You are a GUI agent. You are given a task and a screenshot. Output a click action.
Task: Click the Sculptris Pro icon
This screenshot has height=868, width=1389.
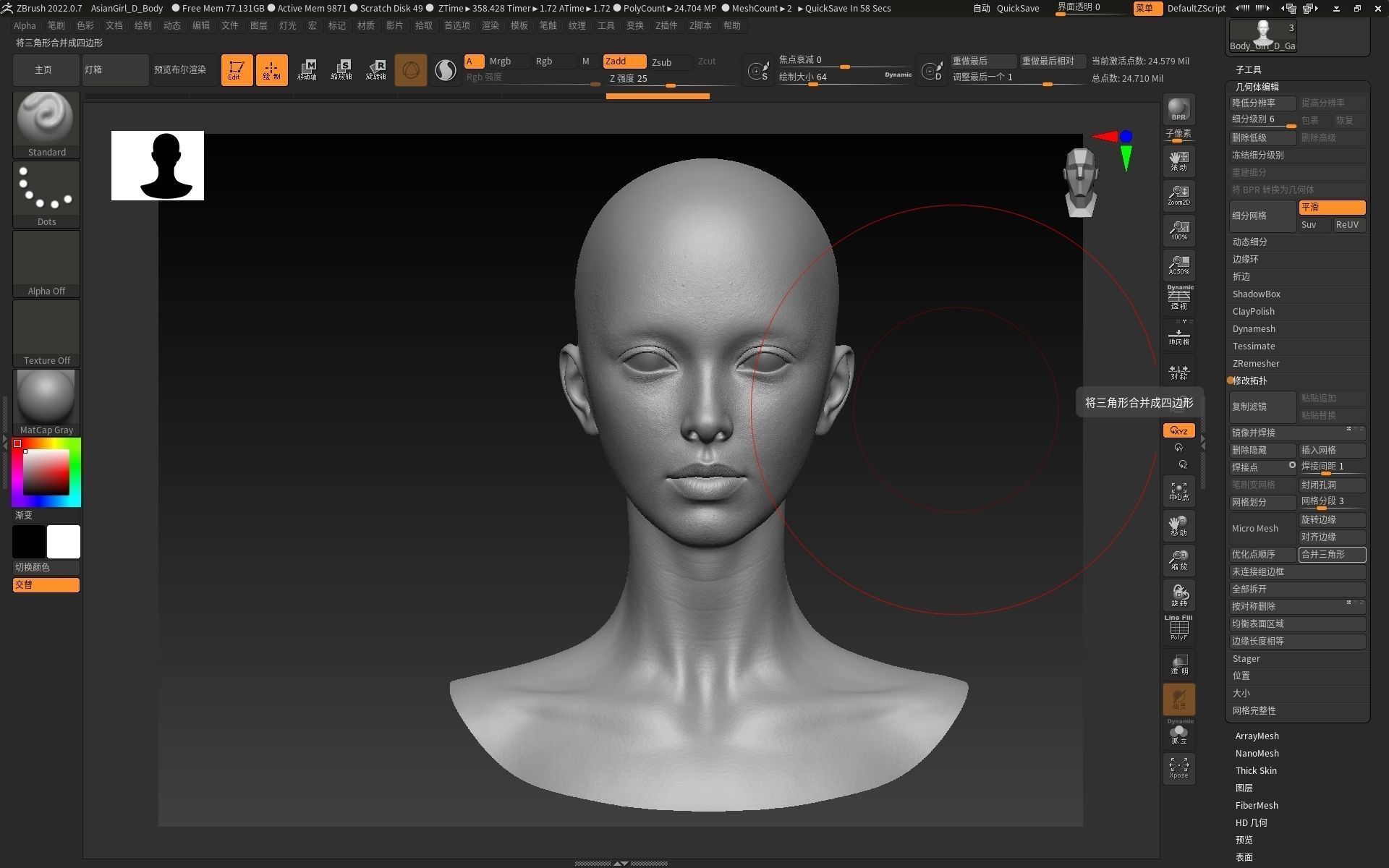(446, 70)
